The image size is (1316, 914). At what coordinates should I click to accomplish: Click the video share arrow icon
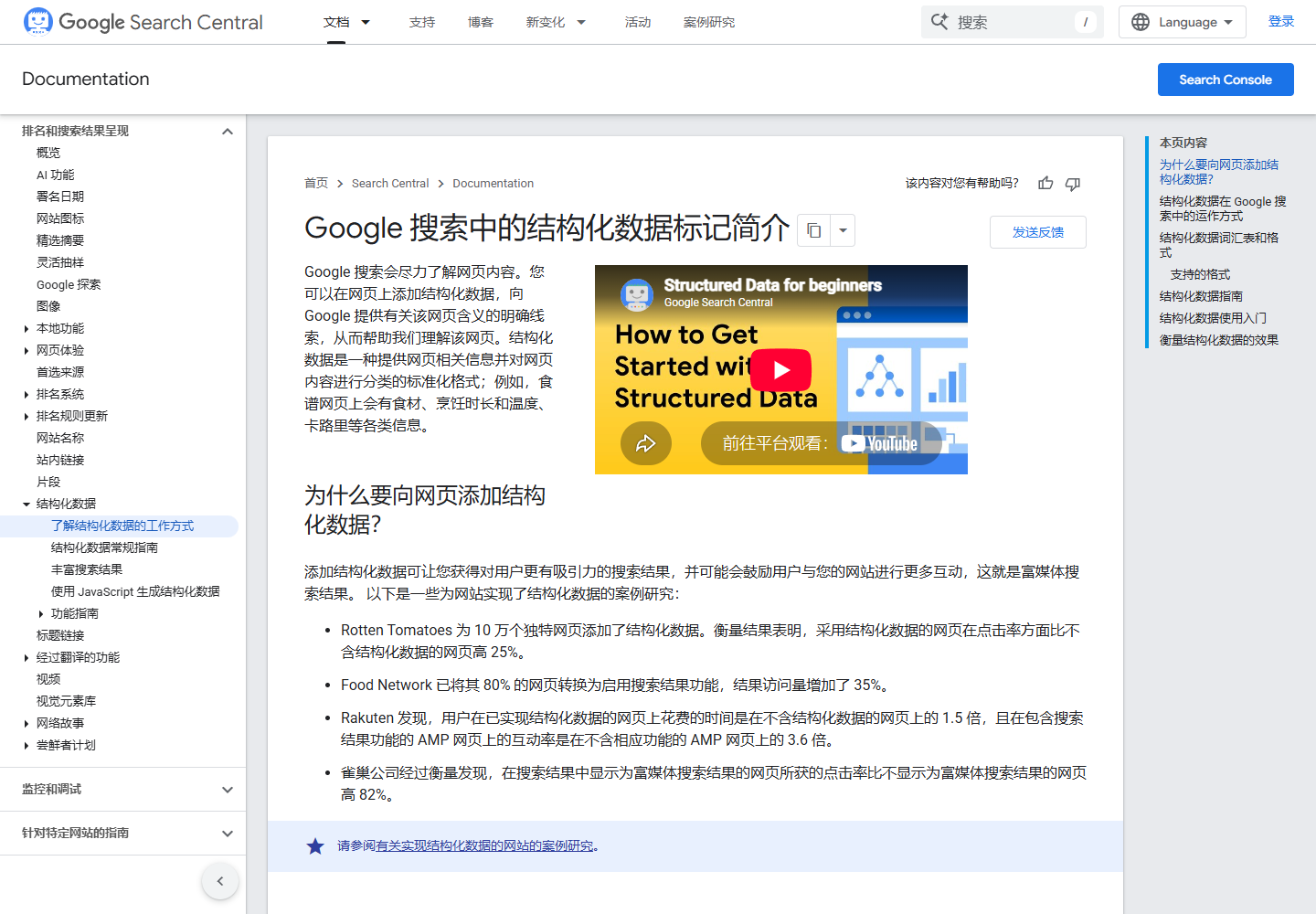click(x=646, y=443)
